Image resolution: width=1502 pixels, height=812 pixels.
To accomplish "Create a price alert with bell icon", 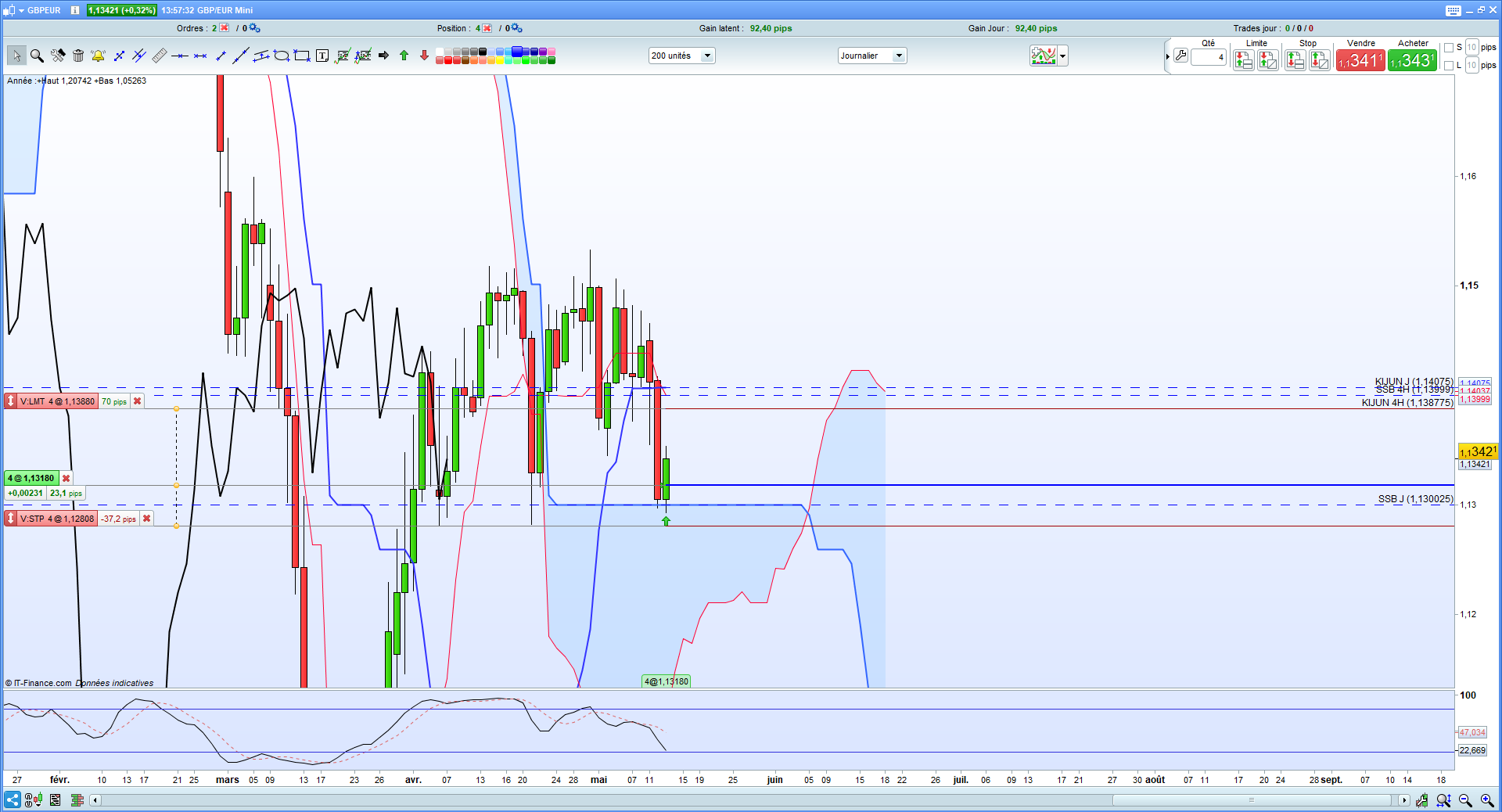I will tap(99, 56).
